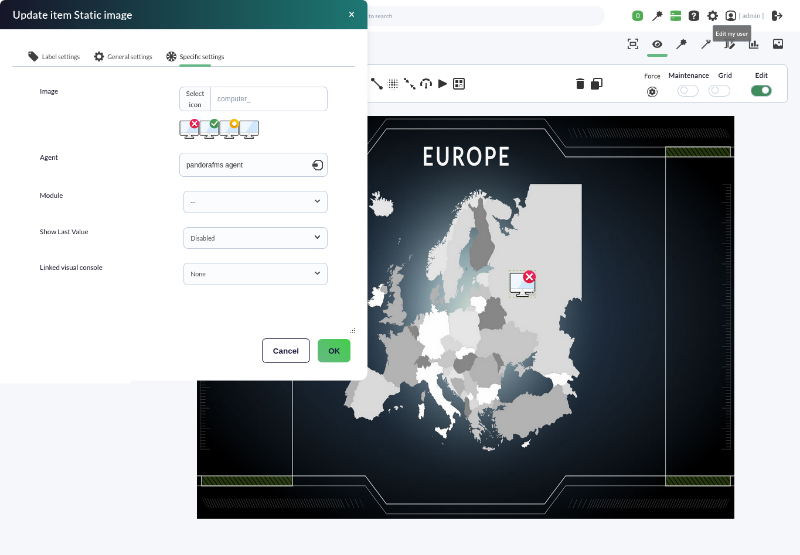The image size is (800, 555).
Task: Open the header settings gear icon
Action: tap(712, 16)
